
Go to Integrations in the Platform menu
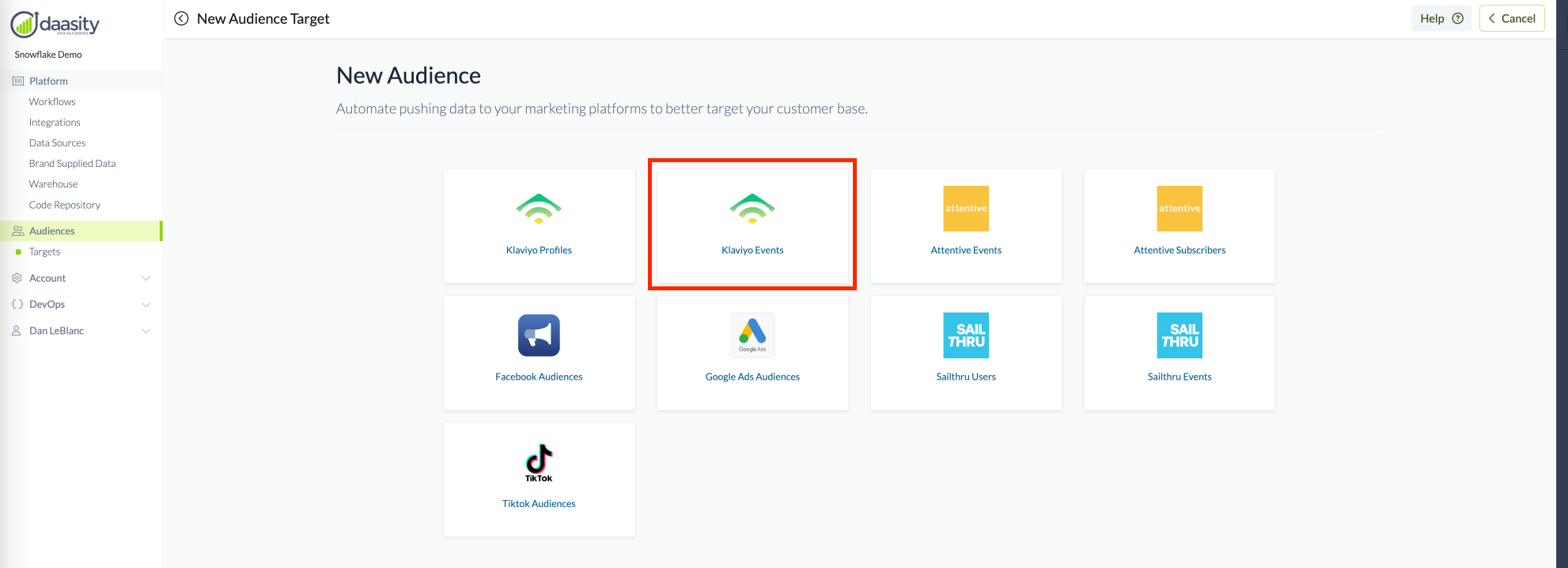(55, 123)
